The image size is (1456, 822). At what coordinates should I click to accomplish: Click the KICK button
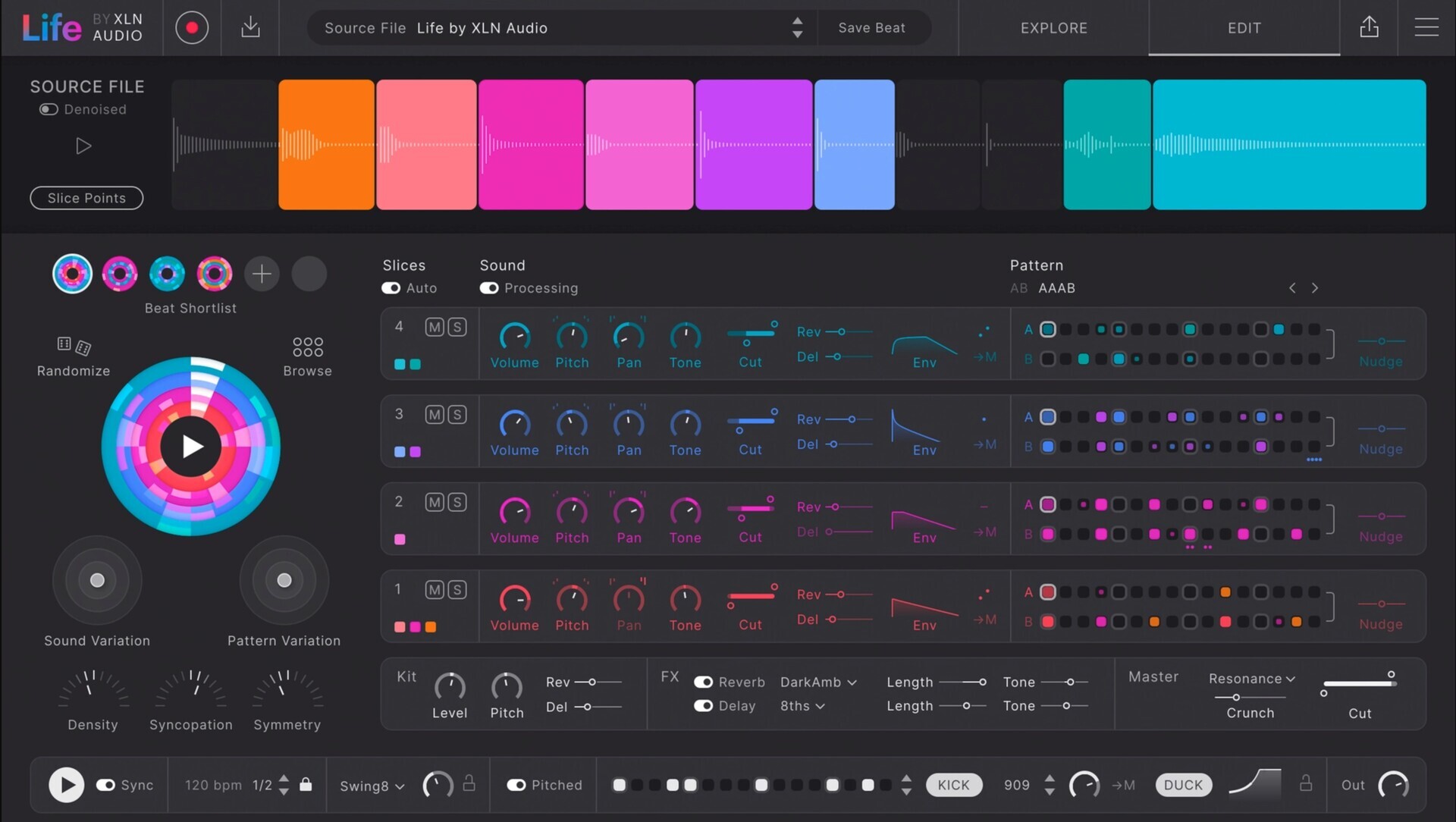953,785
